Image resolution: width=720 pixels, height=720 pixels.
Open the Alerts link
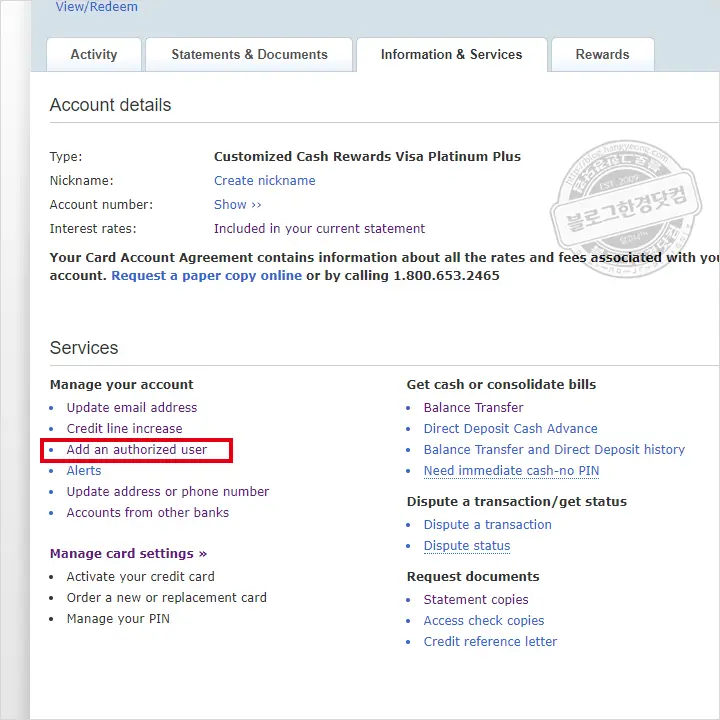84,471
